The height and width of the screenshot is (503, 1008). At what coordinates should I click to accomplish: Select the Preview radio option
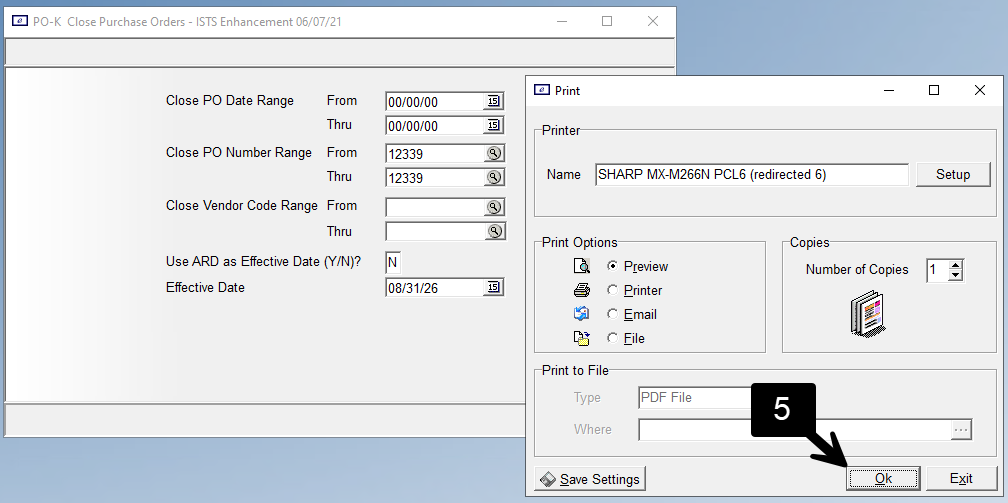pyautogui.click(x=613, y=266)
